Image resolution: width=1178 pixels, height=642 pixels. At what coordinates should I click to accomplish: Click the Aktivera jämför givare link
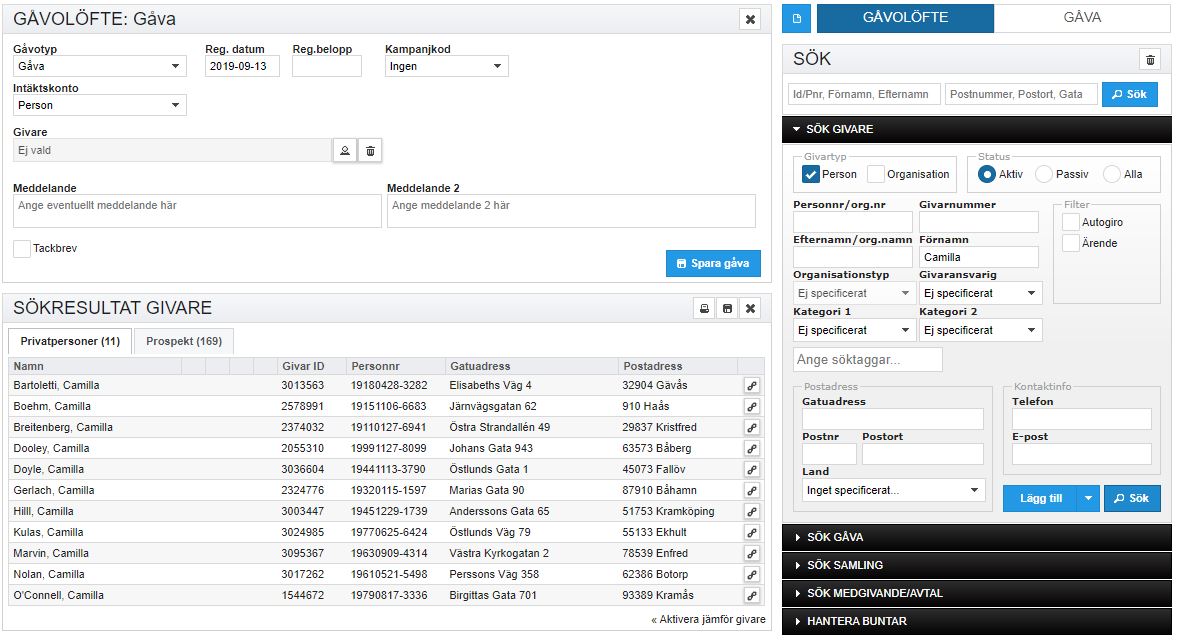point(708,620)
